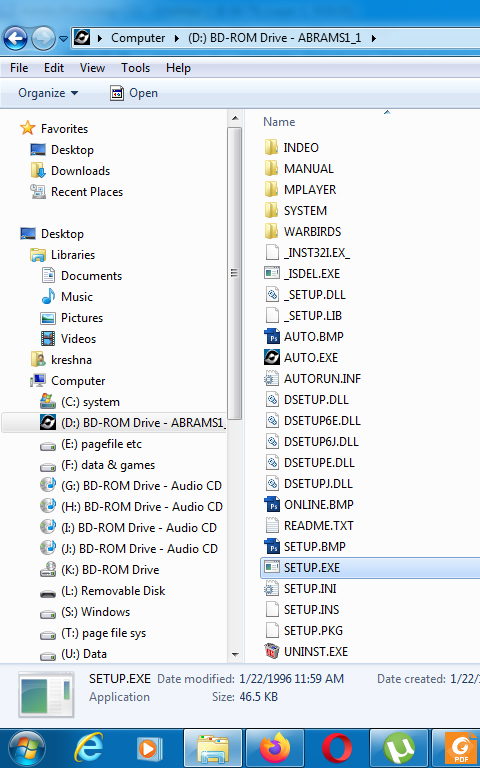
Task: Select the _ISDEL.EXE application icon
Action: 271,273
